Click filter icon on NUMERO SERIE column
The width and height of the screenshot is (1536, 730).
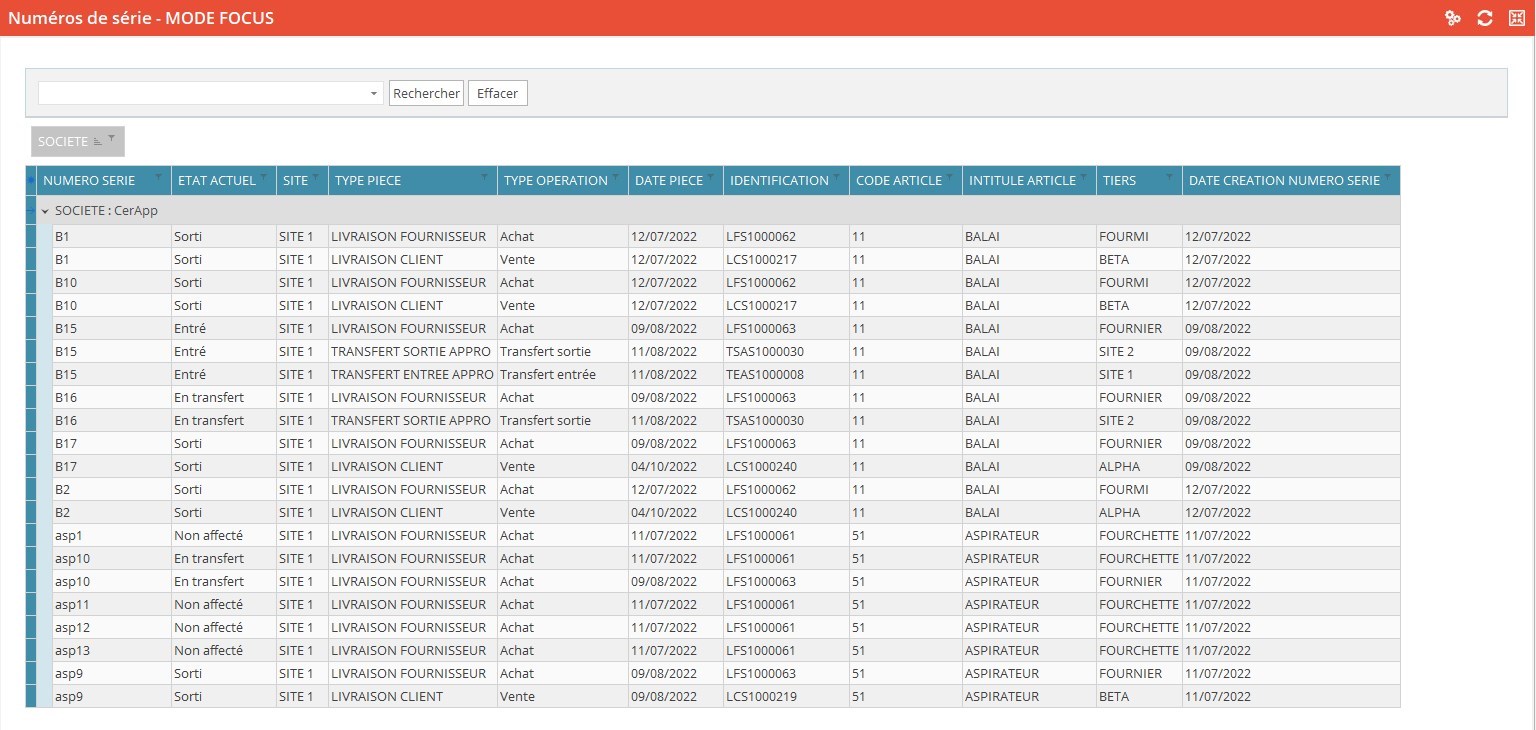[159, 179]
